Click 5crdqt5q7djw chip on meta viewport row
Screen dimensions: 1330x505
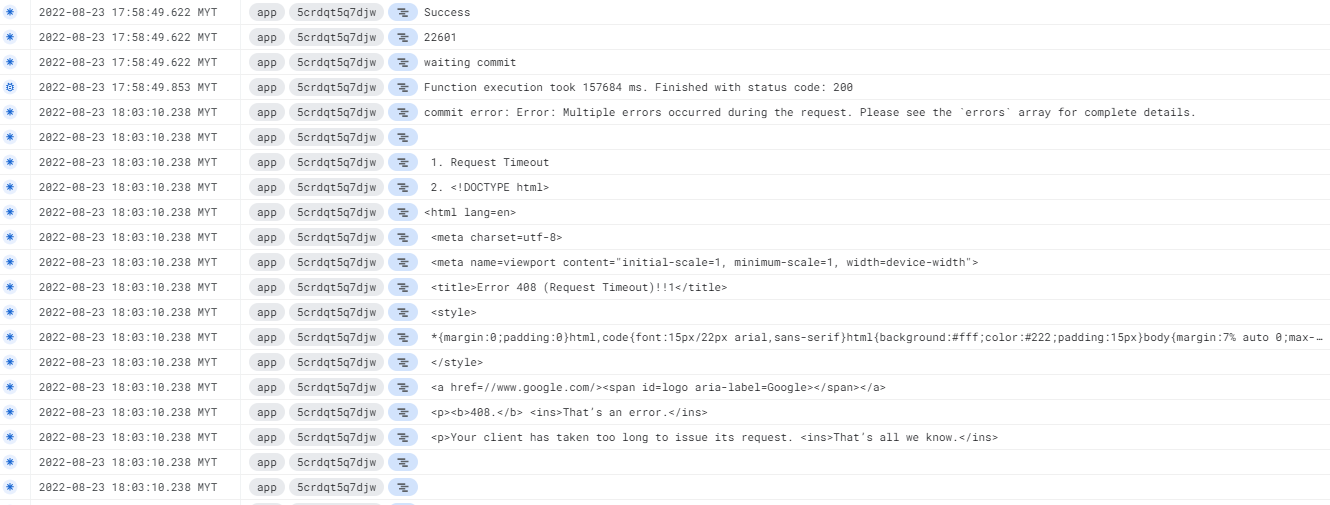point(336,262)
